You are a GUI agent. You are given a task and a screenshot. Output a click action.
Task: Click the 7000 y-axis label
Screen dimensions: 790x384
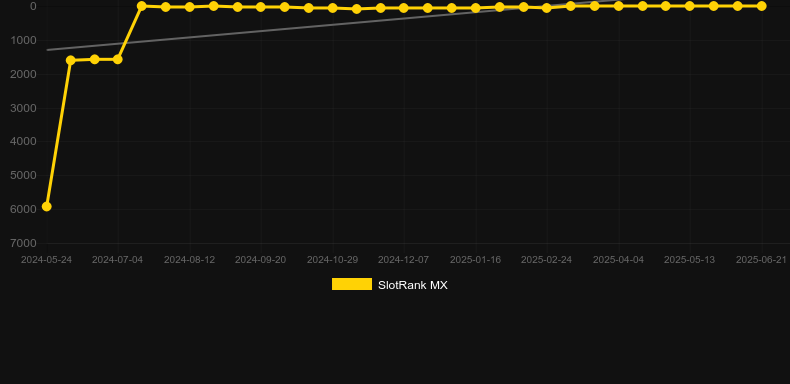(x=23, y=243)
